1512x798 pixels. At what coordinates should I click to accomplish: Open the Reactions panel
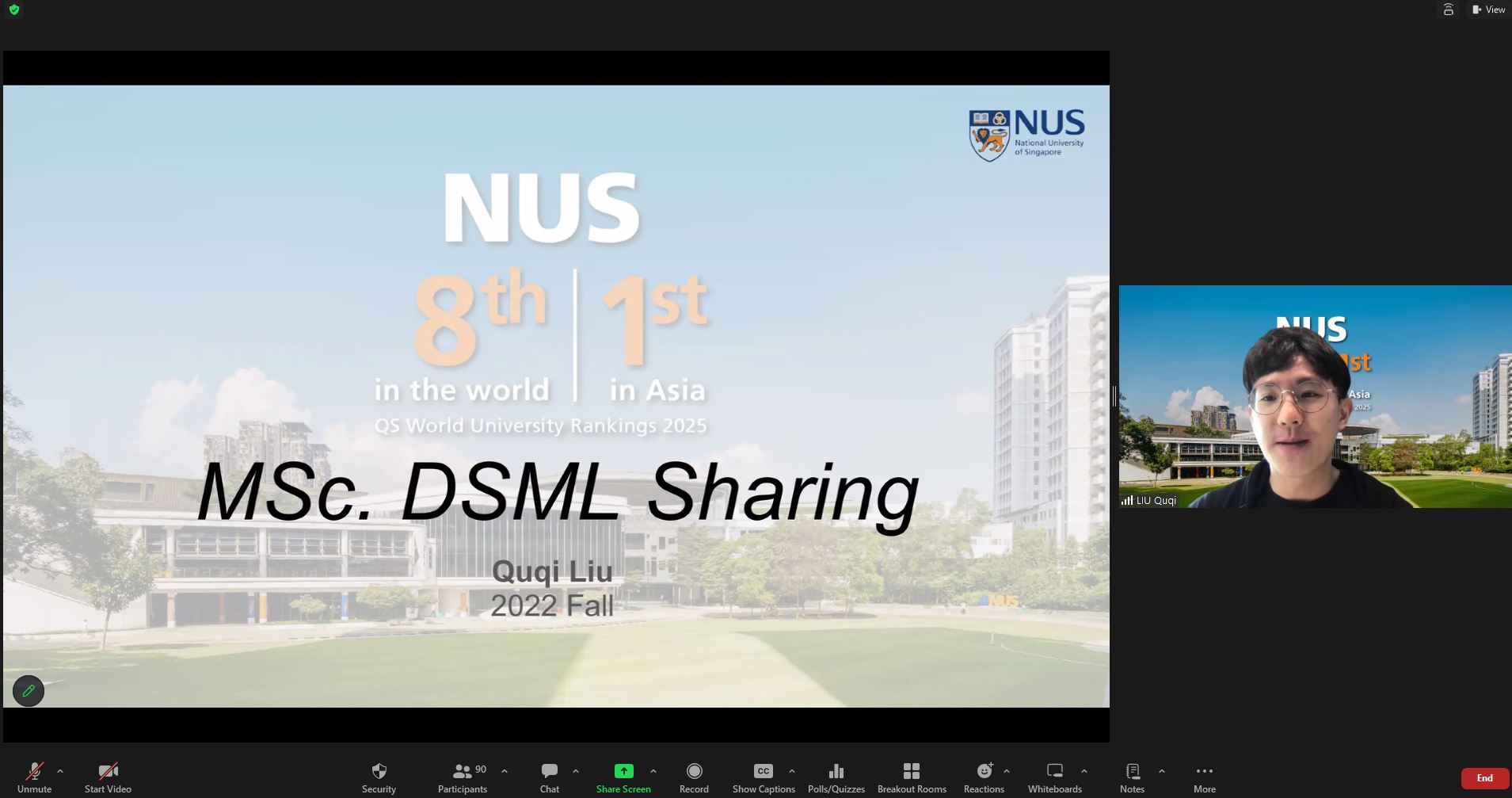pyautogui.click(x=983, y=776)
